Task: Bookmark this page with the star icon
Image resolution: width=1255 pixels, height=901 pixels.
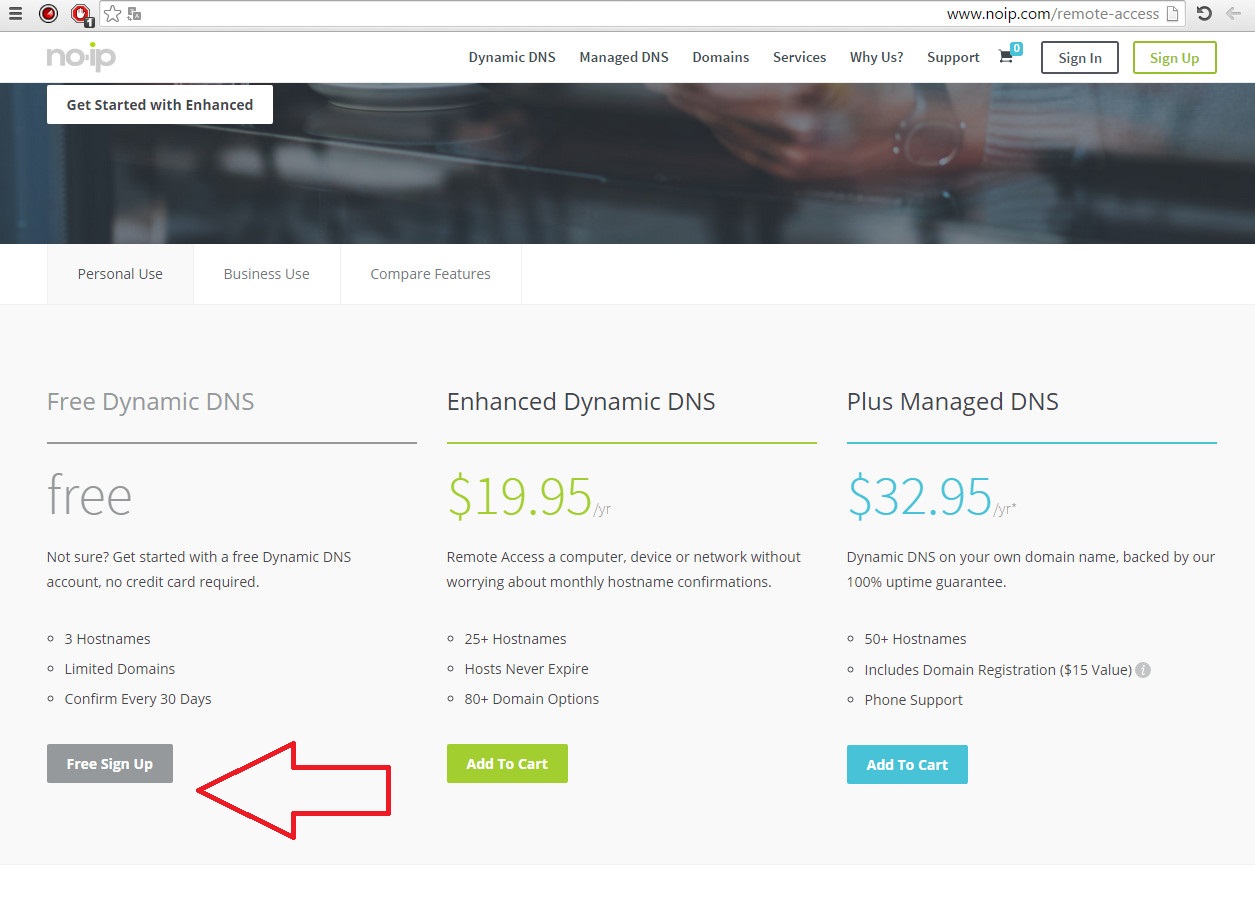Action: click(112, 14)
